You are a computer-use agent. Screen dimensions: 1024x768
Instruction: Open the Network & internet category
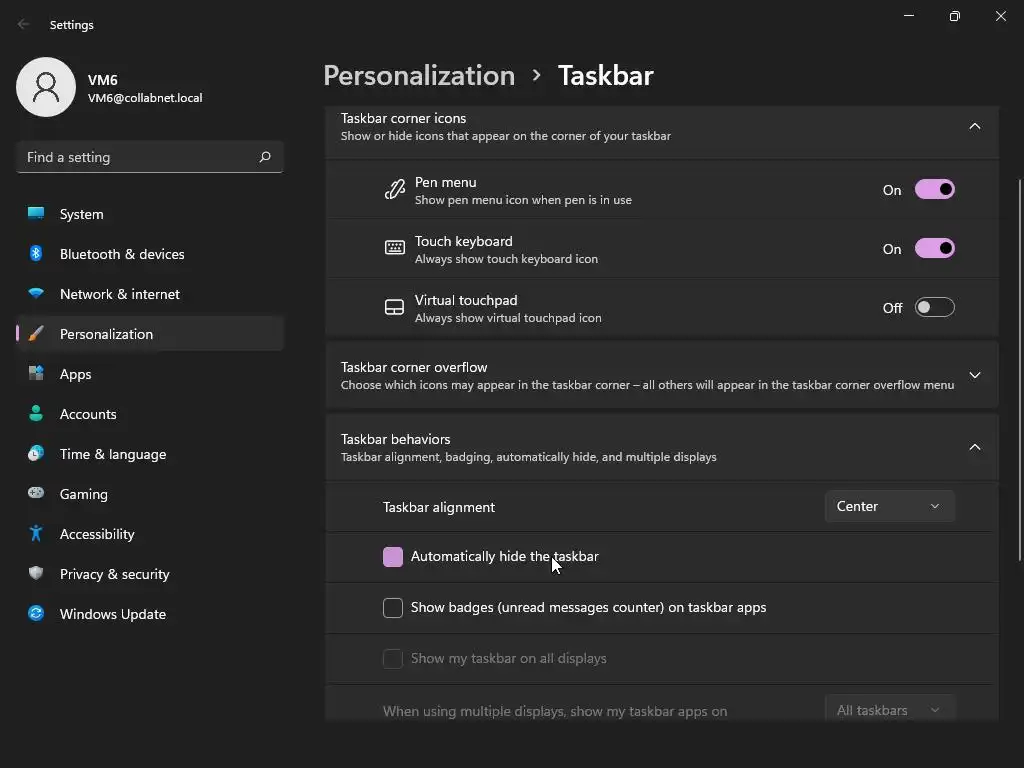point(120,294)
